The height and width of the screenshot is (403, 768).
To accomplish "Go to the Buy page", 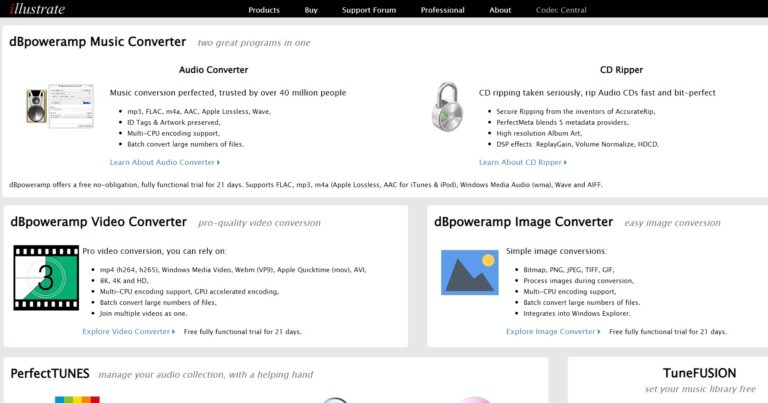I will [x=311, y=10].
